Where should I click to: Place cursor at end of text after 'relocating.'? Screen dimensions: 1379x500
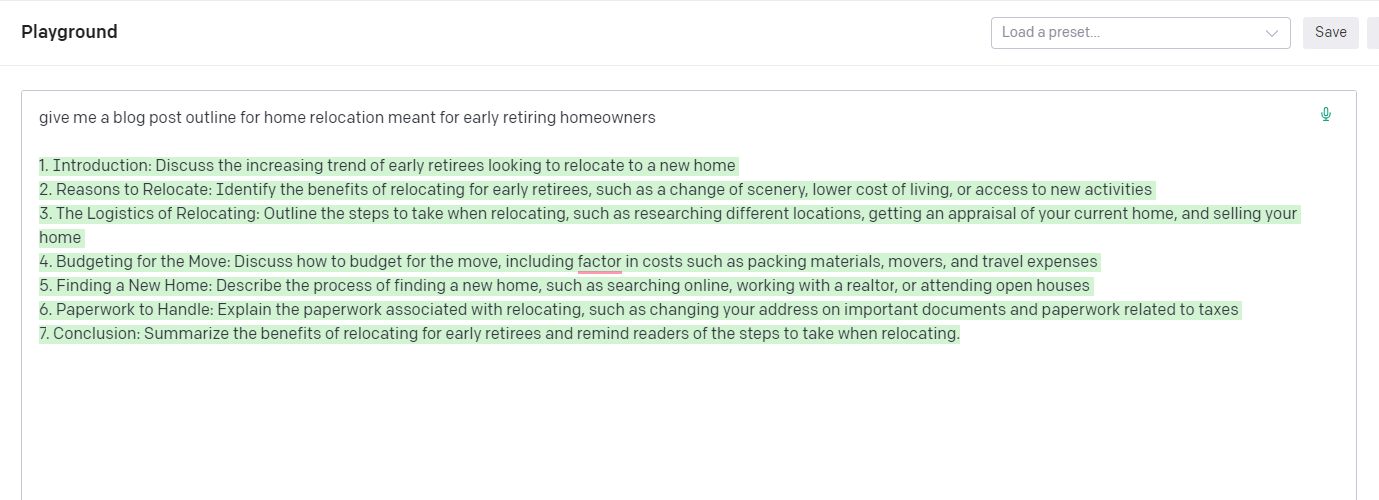(960, 334)
